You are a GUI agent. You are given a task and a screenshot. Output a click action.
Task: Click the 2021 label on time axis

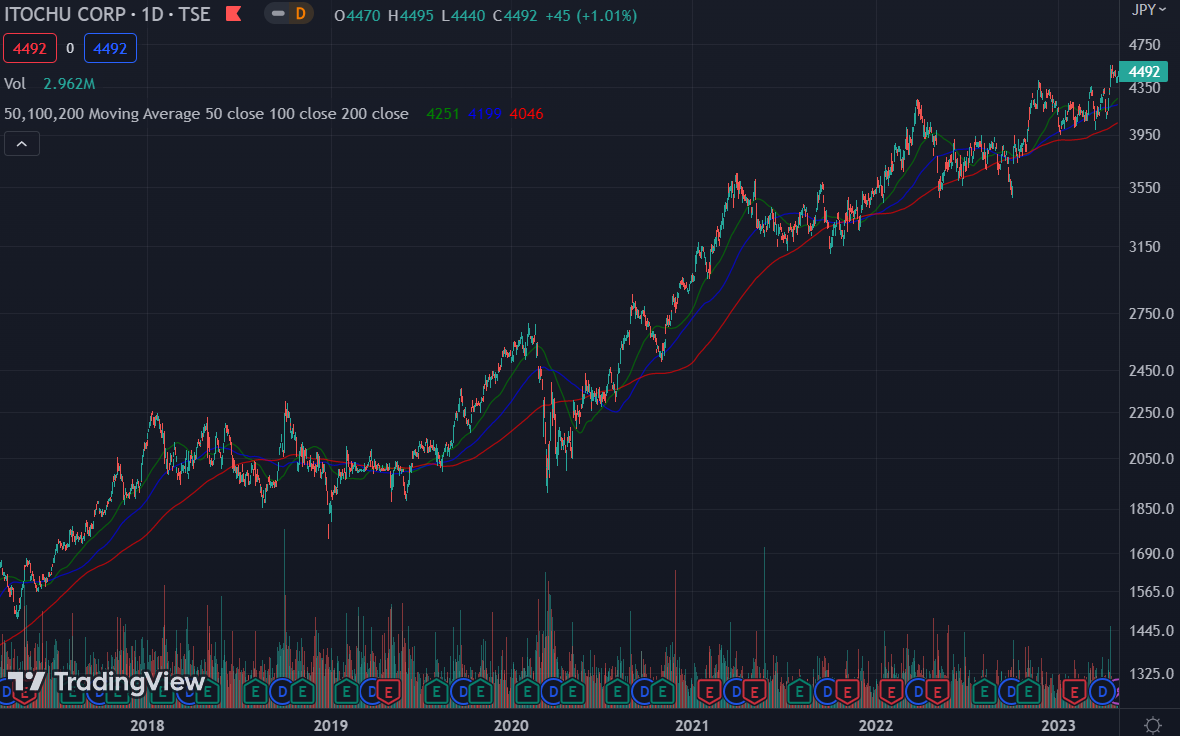[692, 725]
